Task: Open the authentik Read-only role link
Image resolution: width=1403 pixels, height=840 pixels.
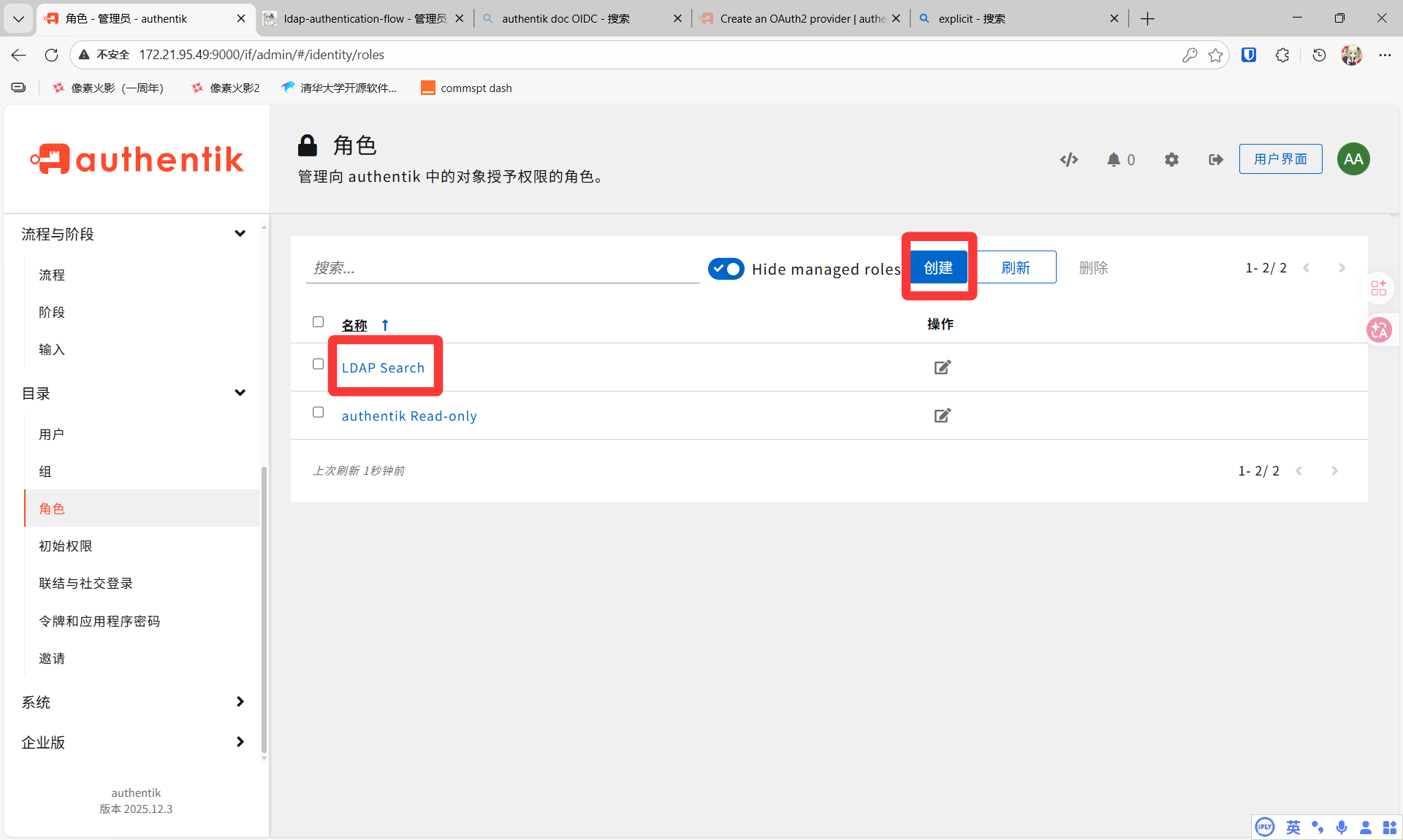Action: pyautogui.click(x=409, y=416)
